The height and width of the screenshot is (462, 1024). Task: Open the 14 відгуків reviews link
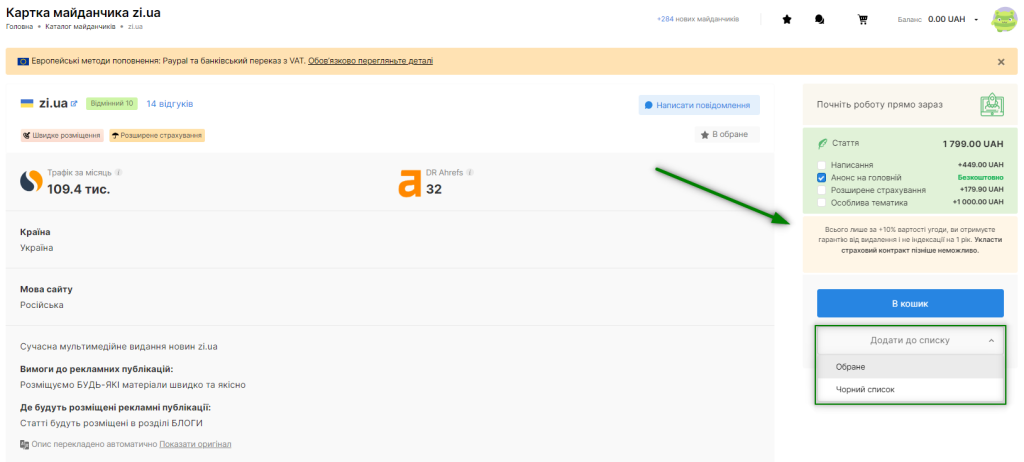pyautogui.click(x=169, y=104)
